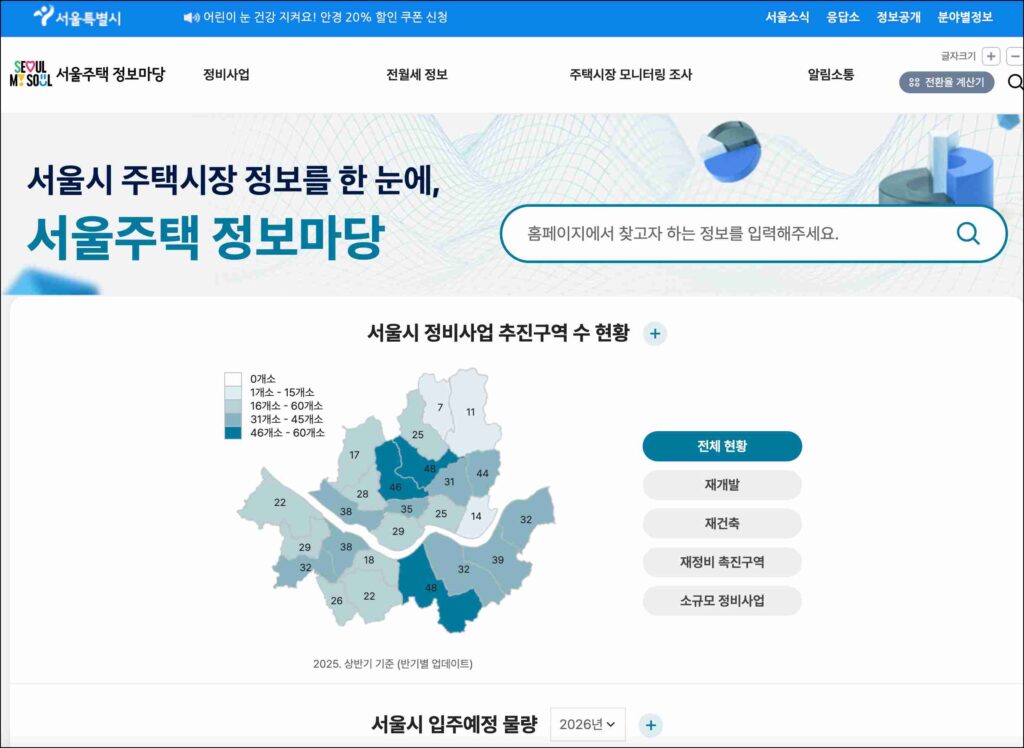This screenshot has height=748, width=1024.
Task: Select the map district labeled 14
Action: pyautogui.click(x=476, y=517)
